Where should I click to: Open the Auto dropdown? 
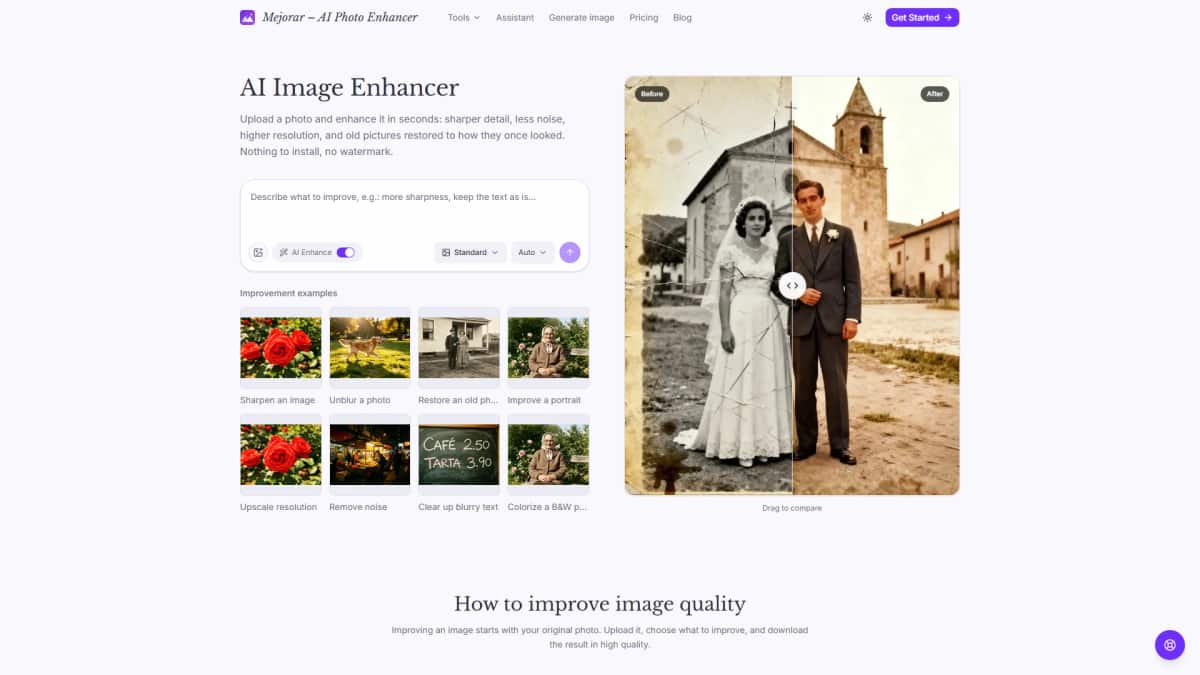[x=533, y=253]
